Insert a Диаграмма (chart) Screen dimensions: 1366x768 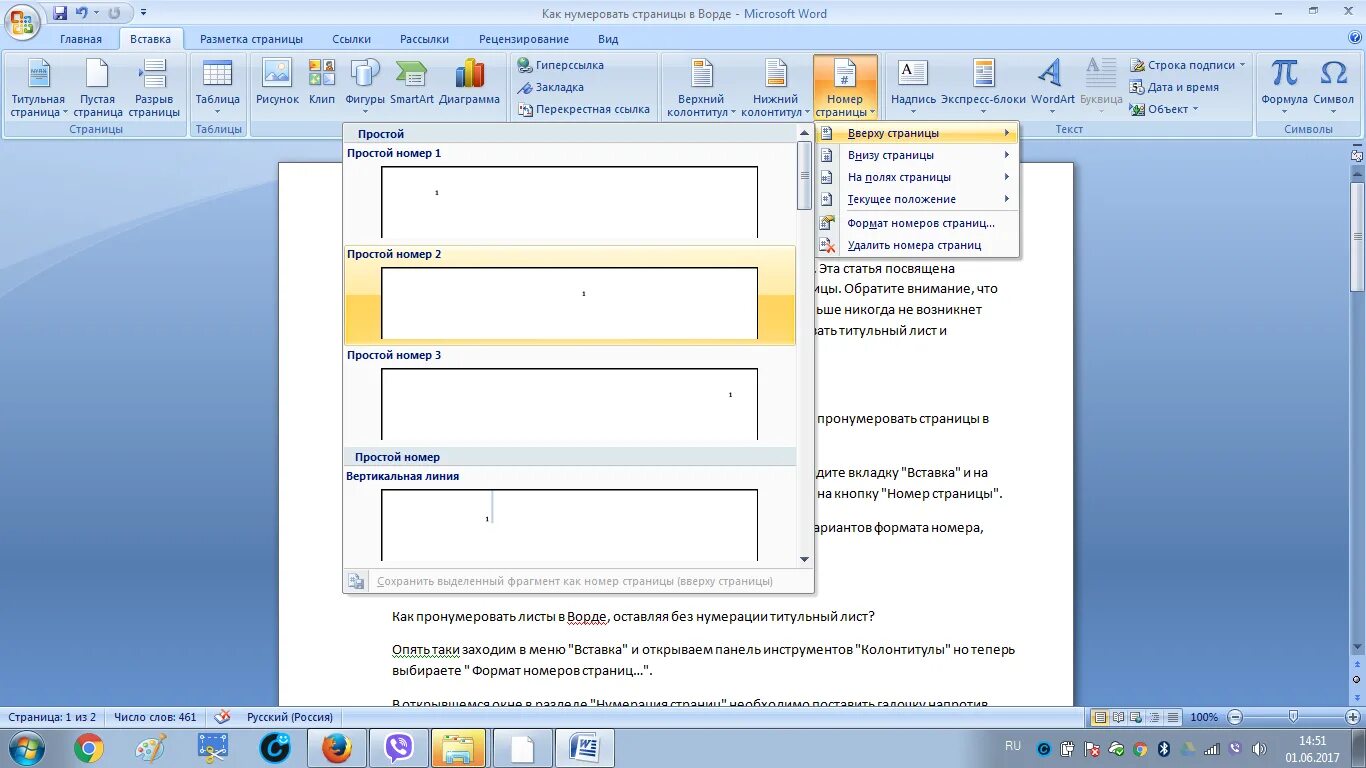click(469, 82)
